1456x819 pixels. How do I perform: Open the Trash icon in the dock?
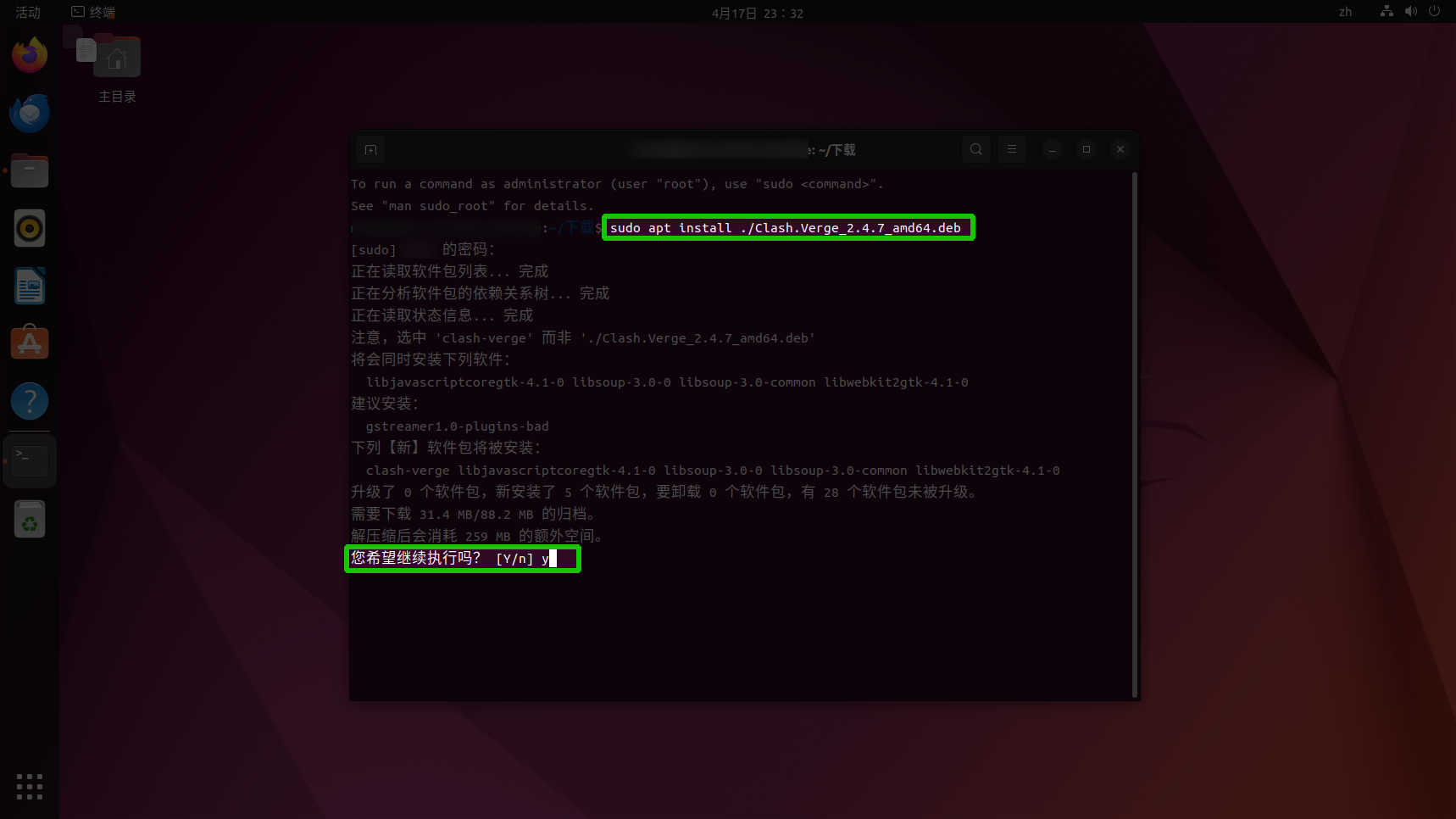(x=30, y=519)
